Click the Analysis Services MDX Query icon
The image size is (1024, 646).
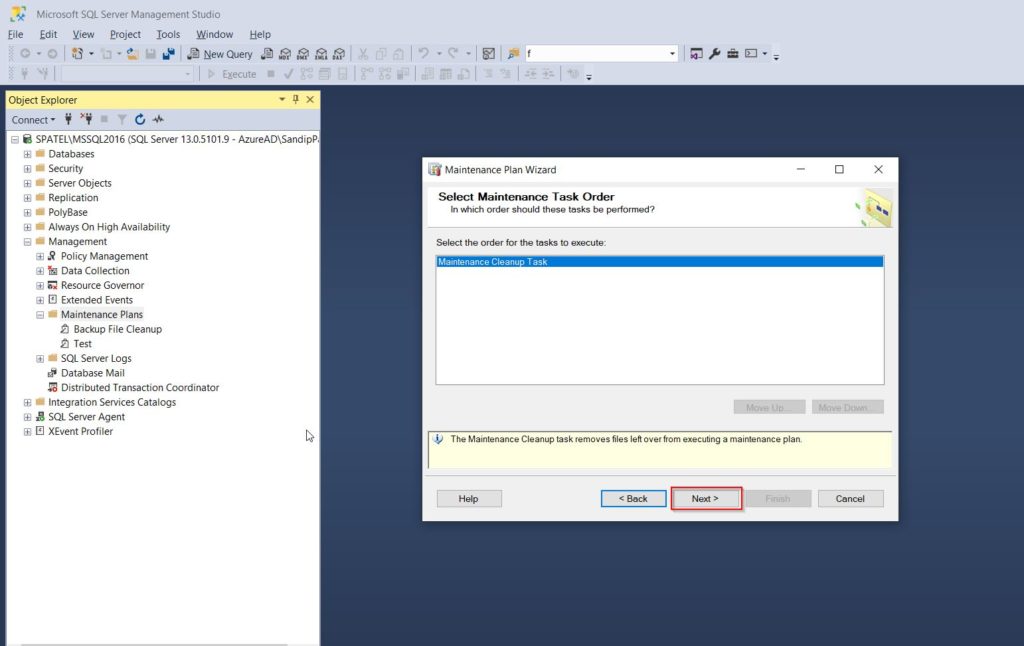click(285, 54)
